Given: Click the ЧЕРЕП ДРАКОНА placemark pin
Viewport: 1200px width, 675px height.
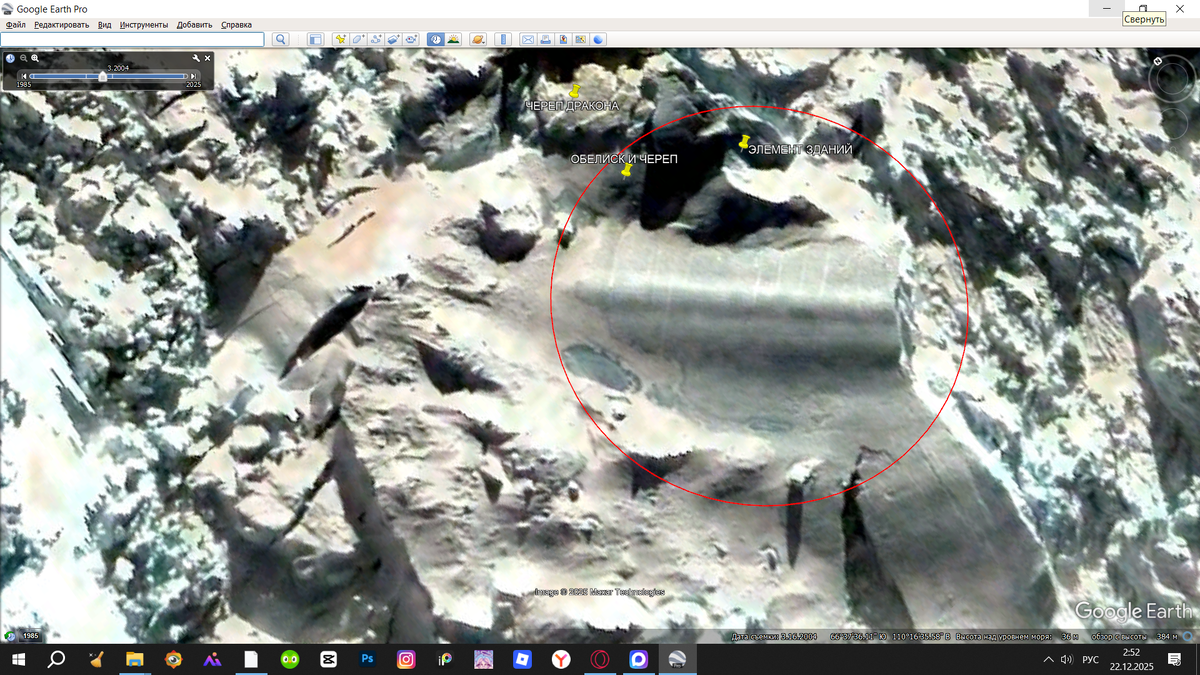Looking at the screenshot, I should [575, 92].
